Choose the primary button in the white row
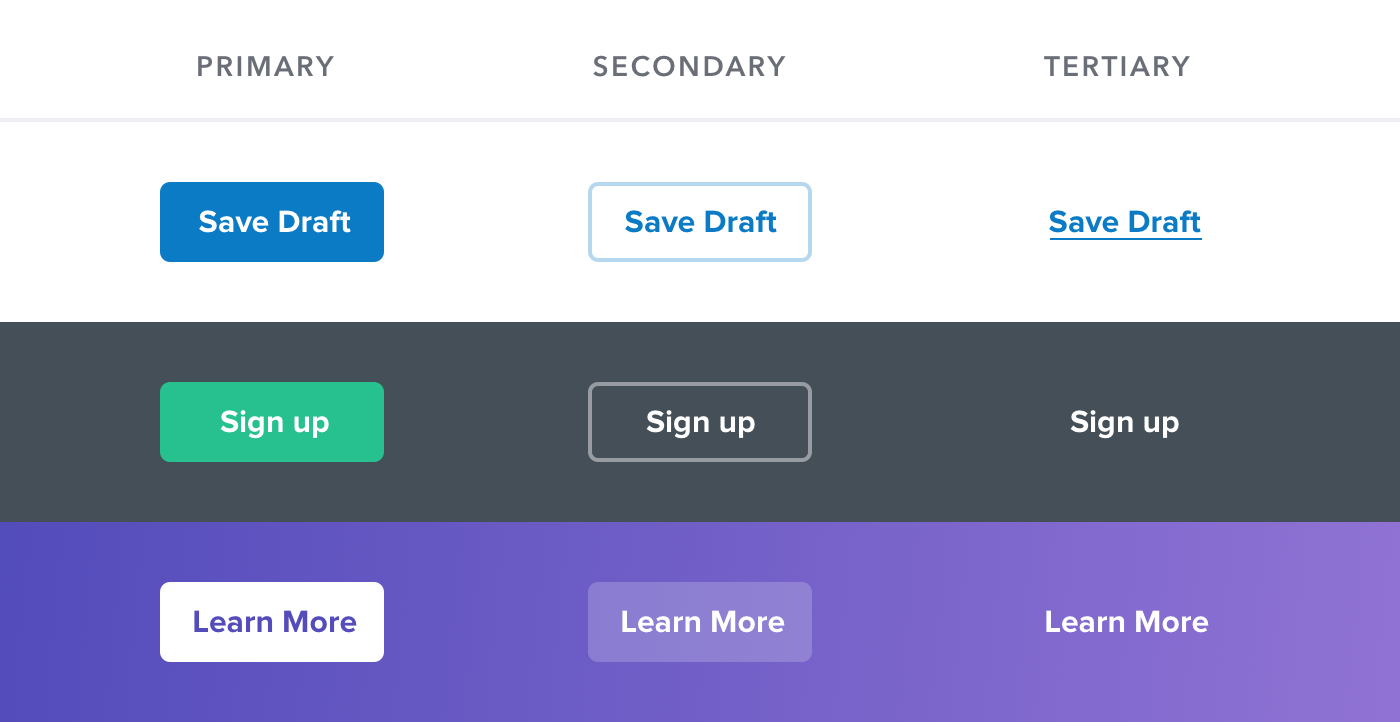1400x722 pixels. tap(272, 222)
